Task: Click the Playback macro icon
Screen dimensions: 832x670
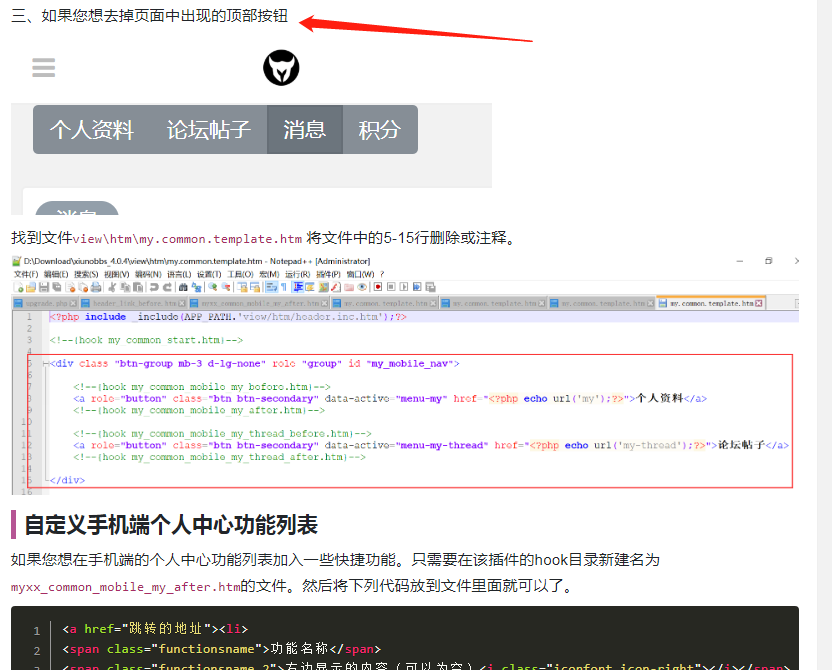Action: pyautogui.click(x=404, y=287)
